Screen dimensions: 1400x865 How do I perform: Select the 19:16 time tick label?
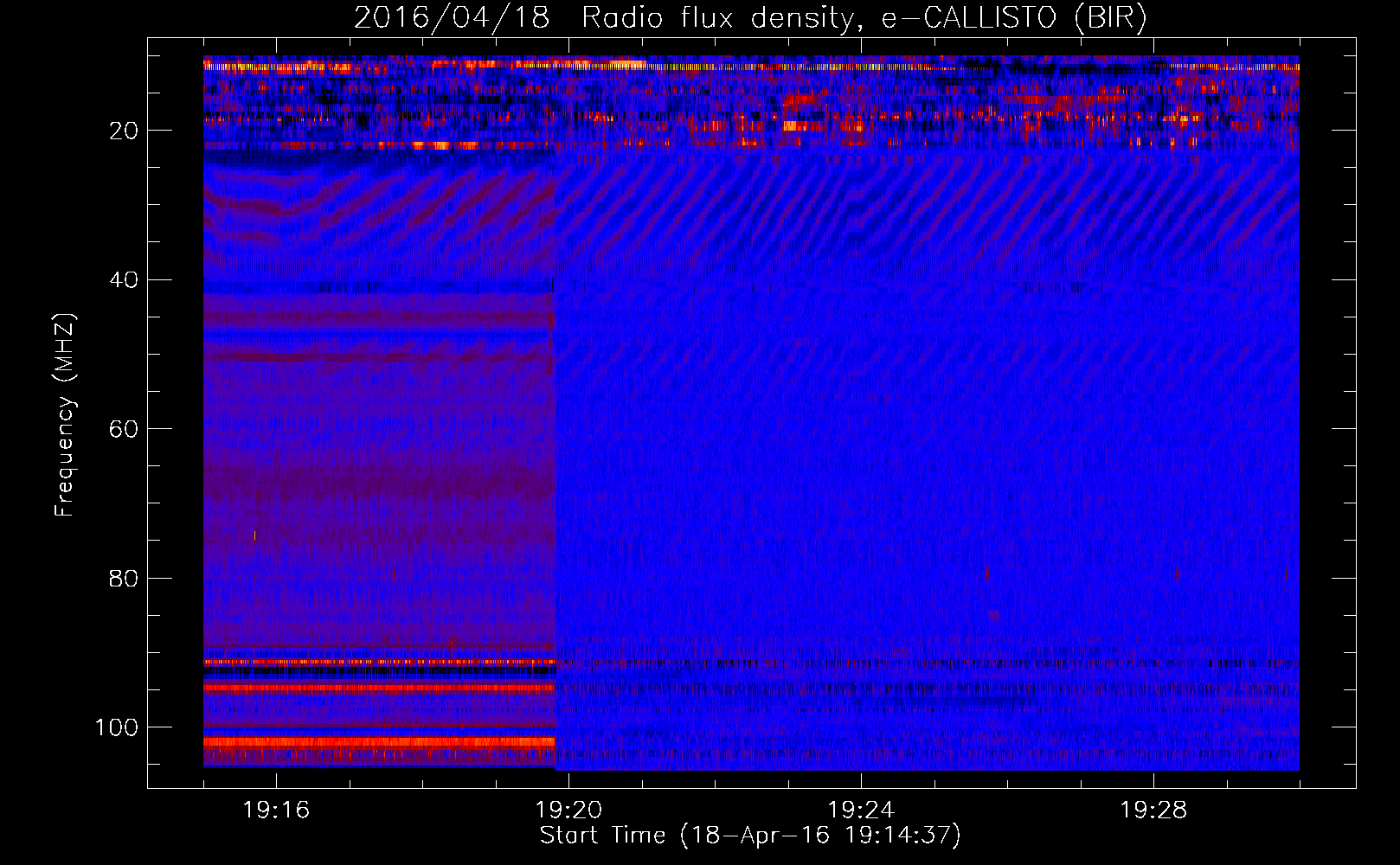pyautogui.click(x=276, y=810)
